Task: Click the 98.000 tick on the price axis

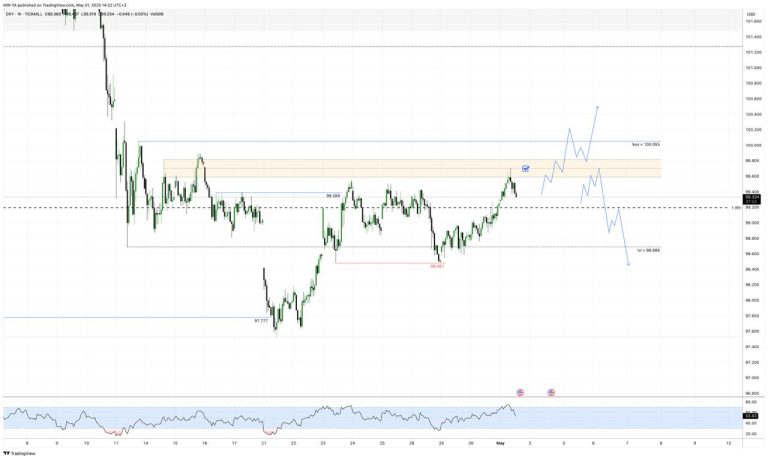Action: (753, 300)
